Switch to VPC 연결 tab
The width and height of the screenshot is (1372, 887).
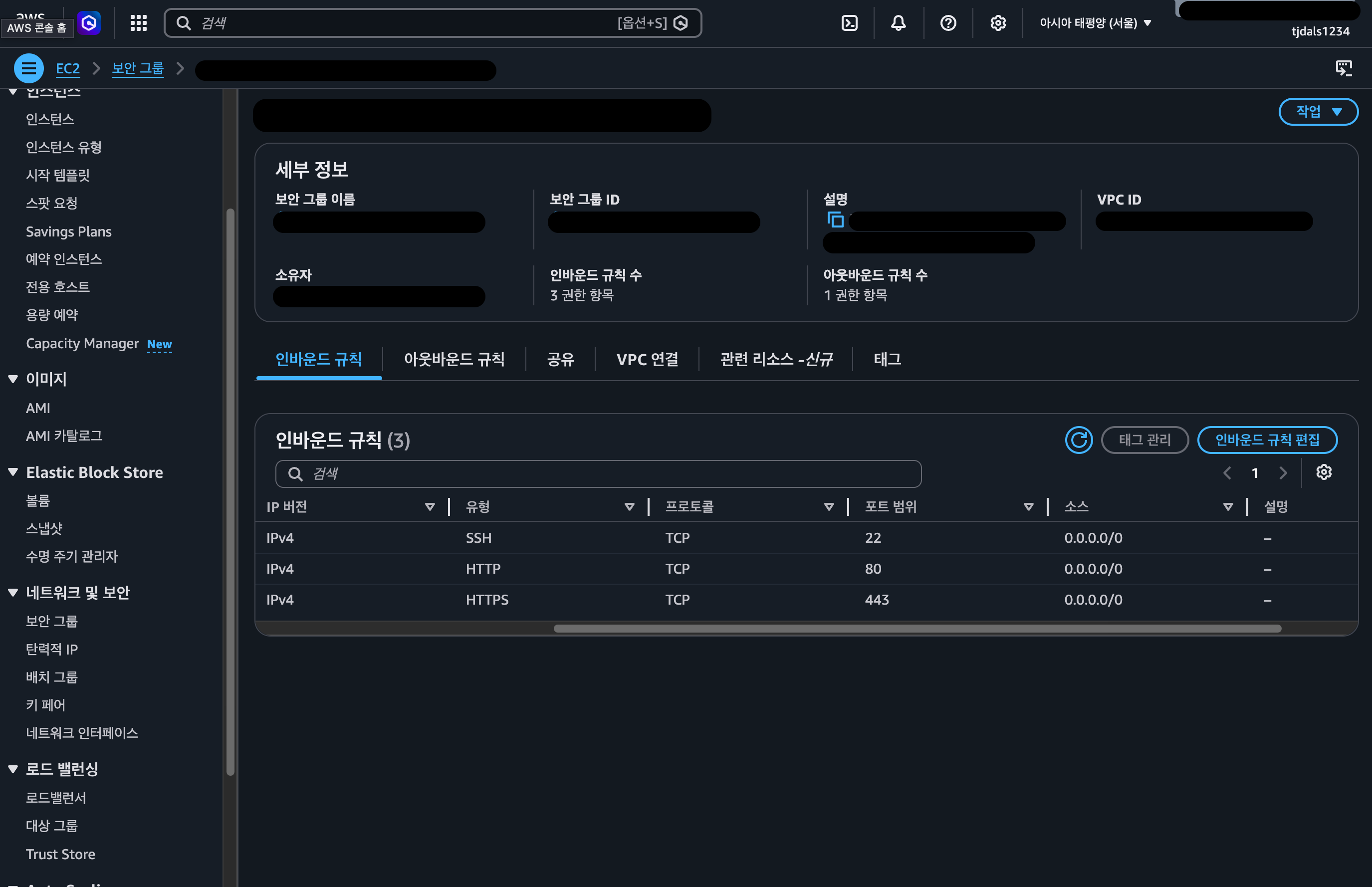647,359
